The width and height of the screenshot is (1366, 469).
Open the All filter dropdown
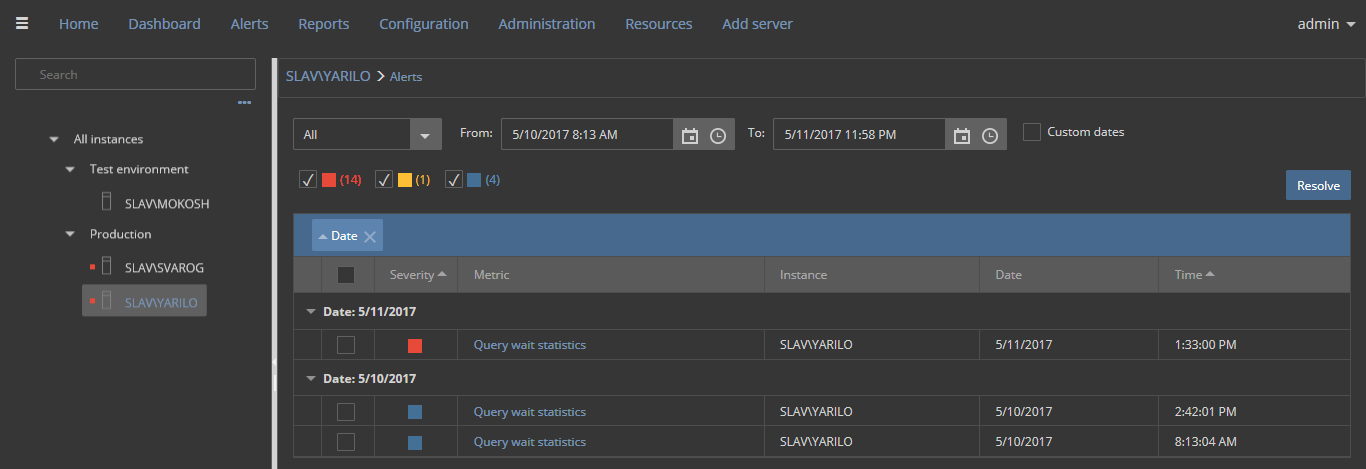click(x=425, y=134)
